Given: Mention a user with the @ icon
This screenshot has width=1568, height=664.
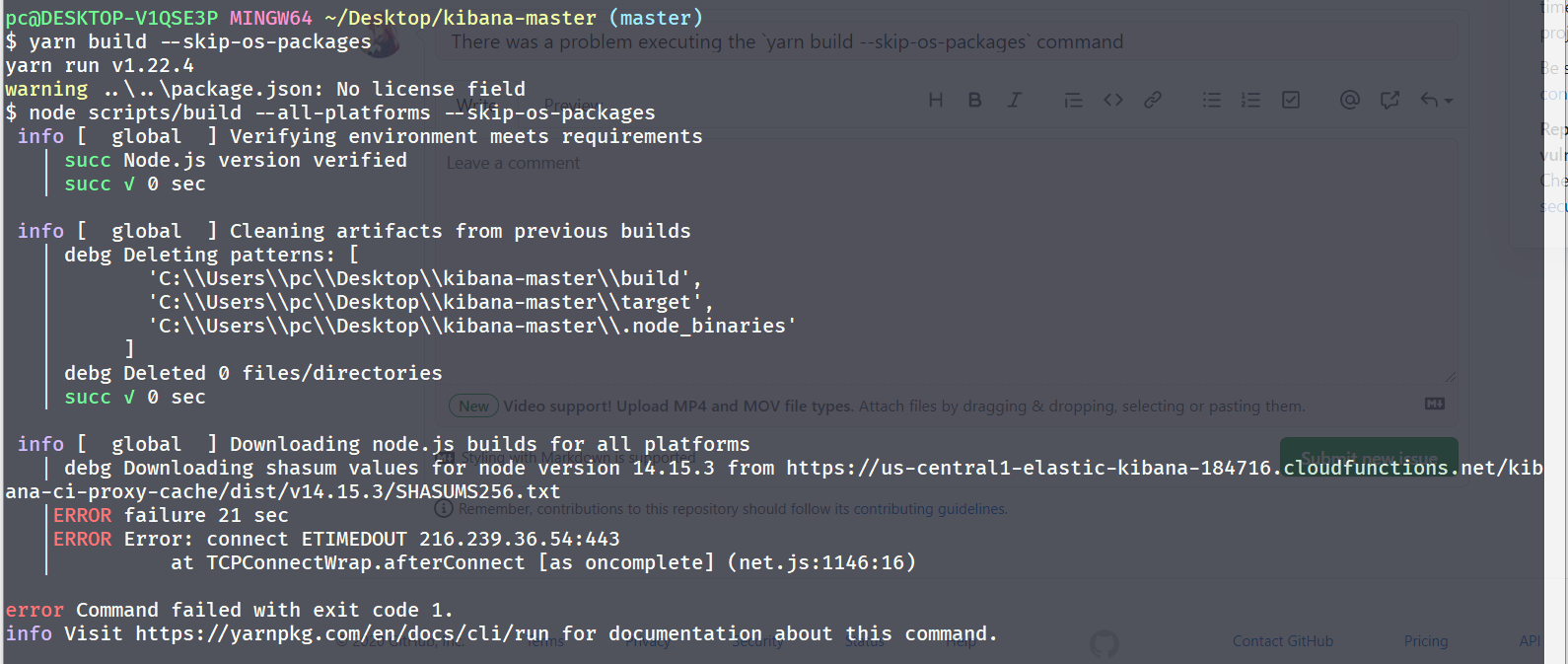Looking at the screenshot, I should click(1349, 99).
